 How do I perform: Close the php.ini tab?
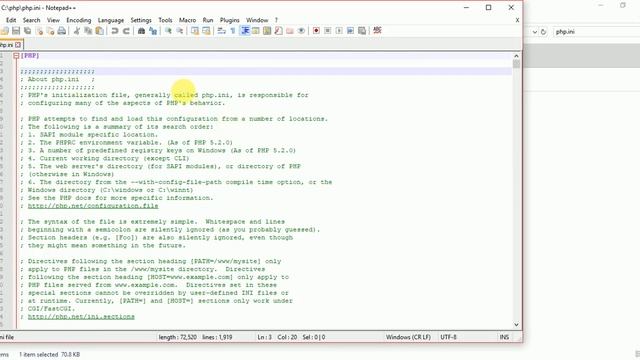(18, 45)
